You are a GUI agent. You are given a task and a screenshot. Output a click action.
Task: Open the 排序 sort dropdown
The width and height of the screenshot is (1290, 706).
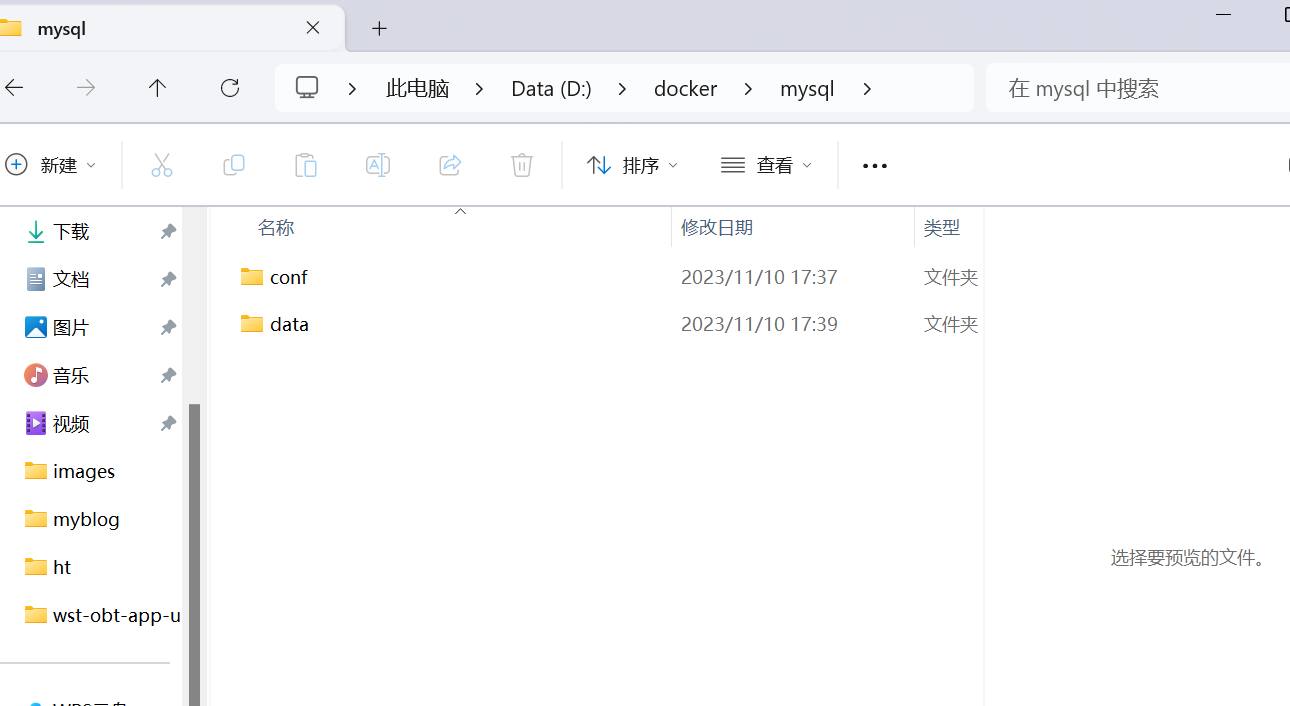click(x=633, y=165)
